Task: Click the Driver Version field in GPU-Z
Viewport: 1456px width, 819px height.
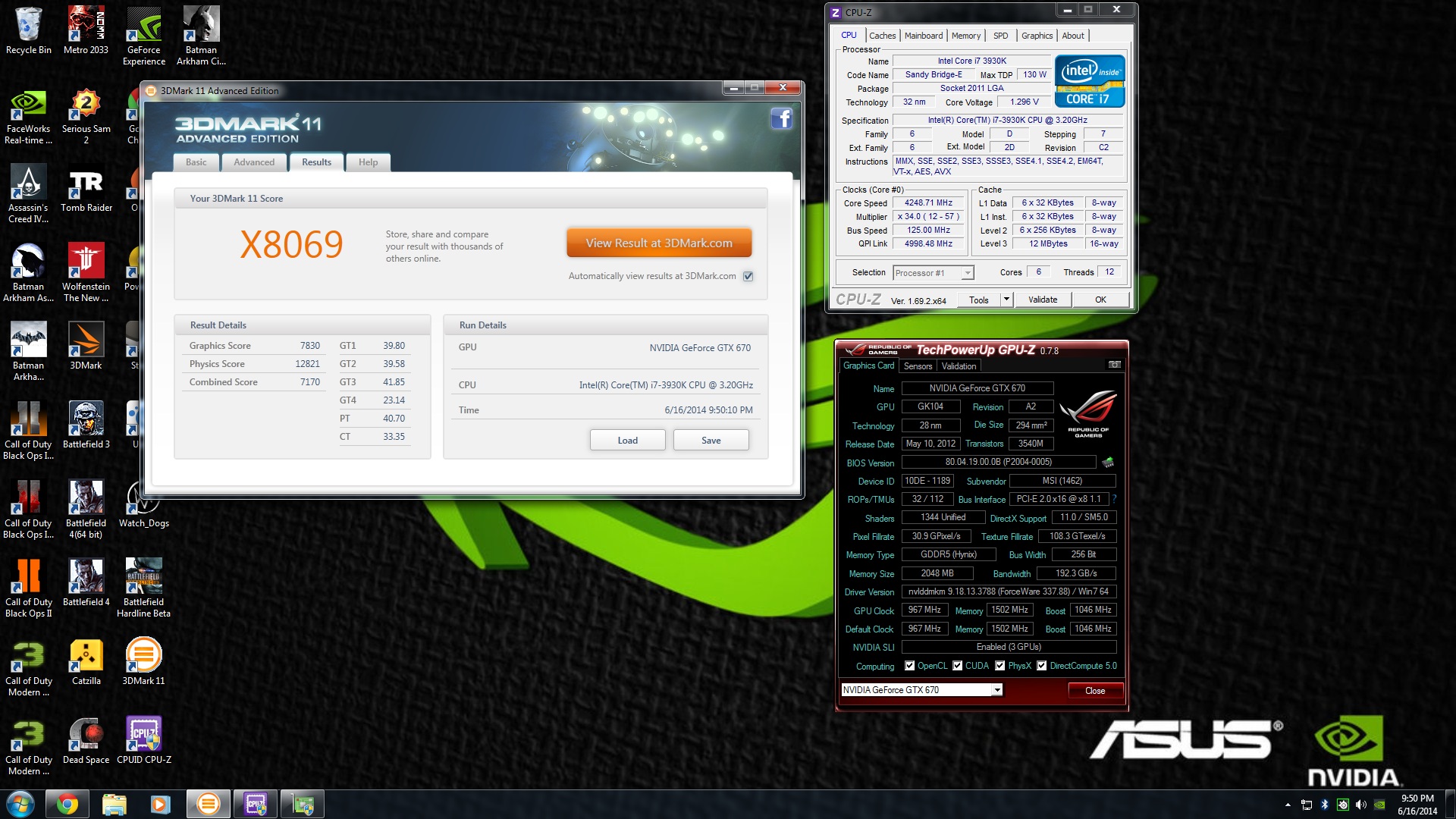Action: tap(1009, 591)
